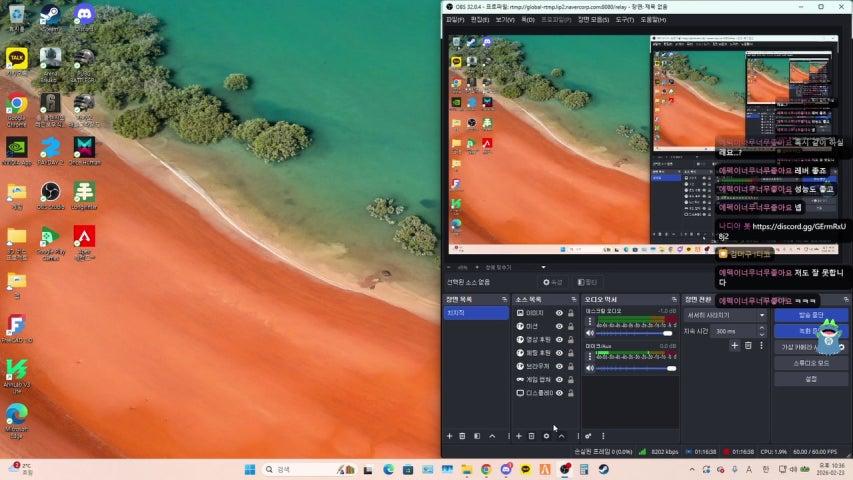Toggle visibility of 디스플레이 source
The height and width of the screenshot is (480, 853).
point(559,393)
